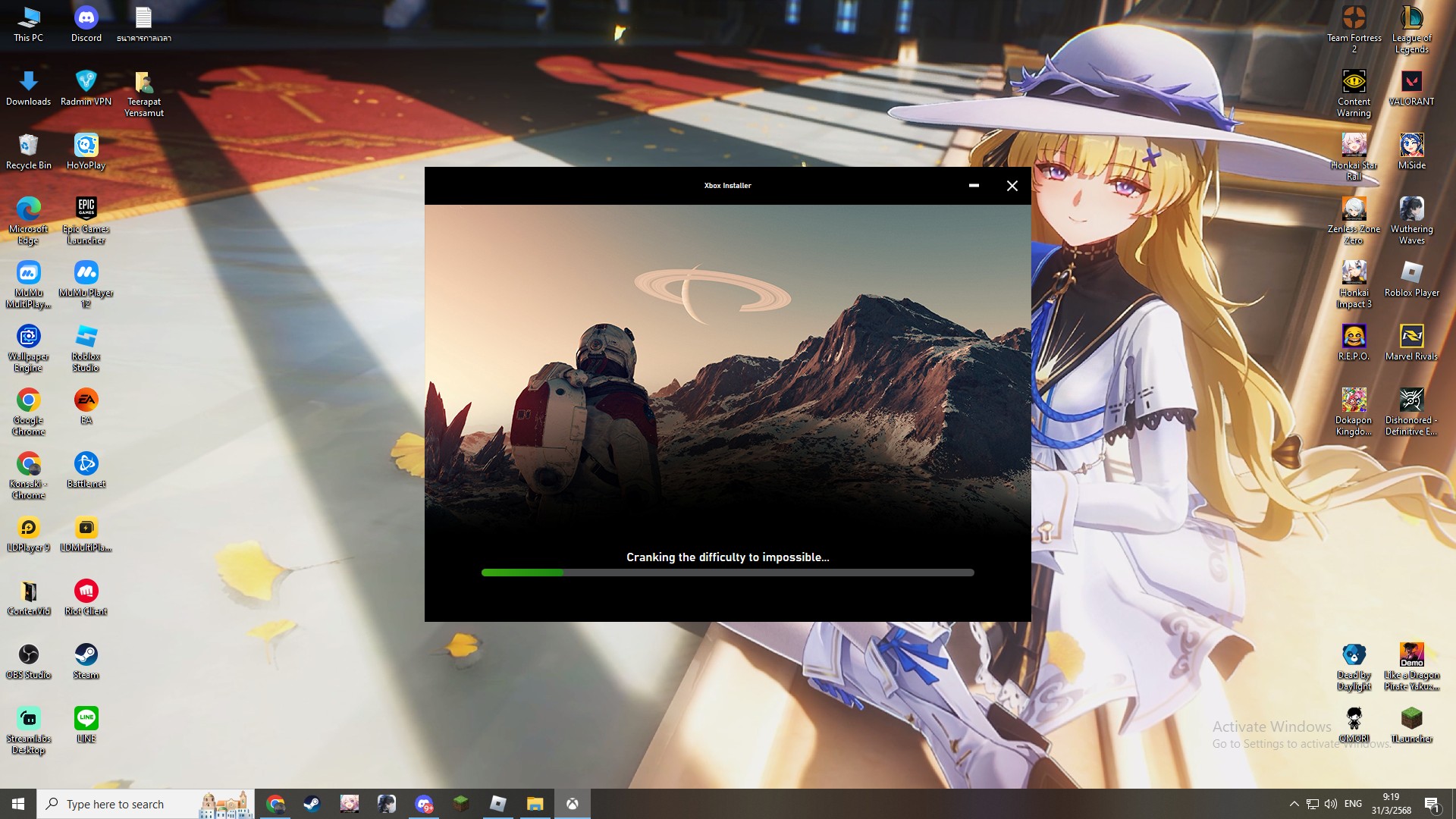This screenshot has width=1456, height=819.
Task: Open the Downloads folder shortcut
Action: click(x=28, y=88)
